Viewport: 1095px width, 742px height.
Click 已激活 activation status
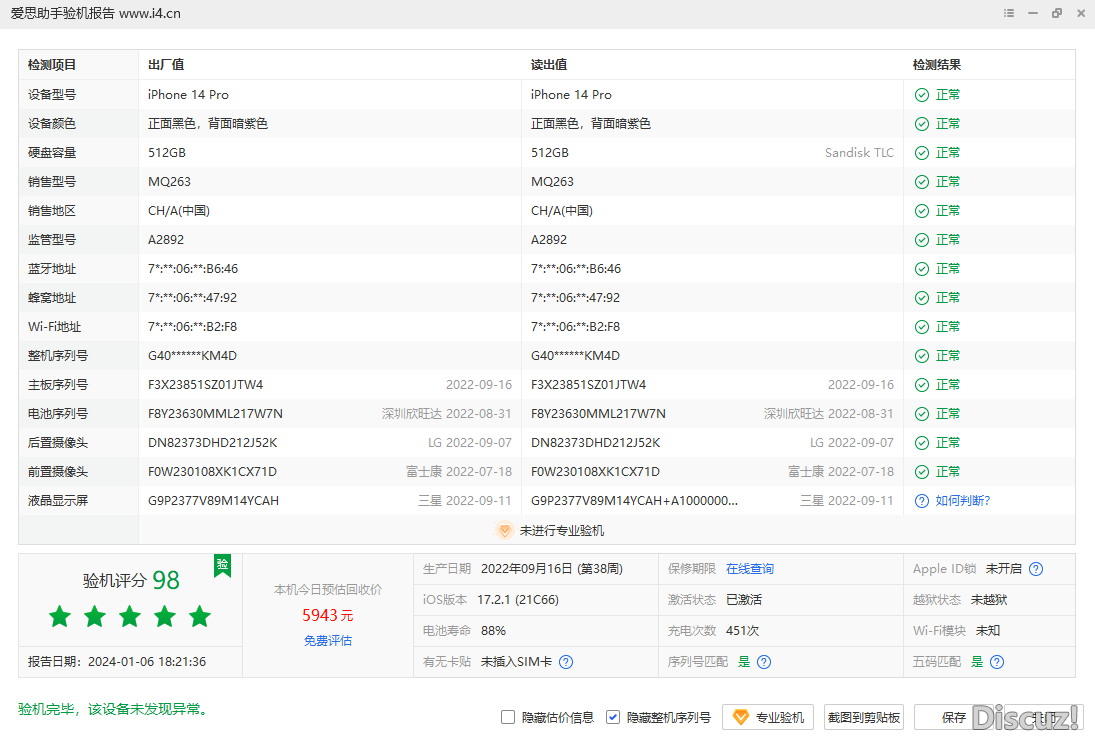click(744, 600)
